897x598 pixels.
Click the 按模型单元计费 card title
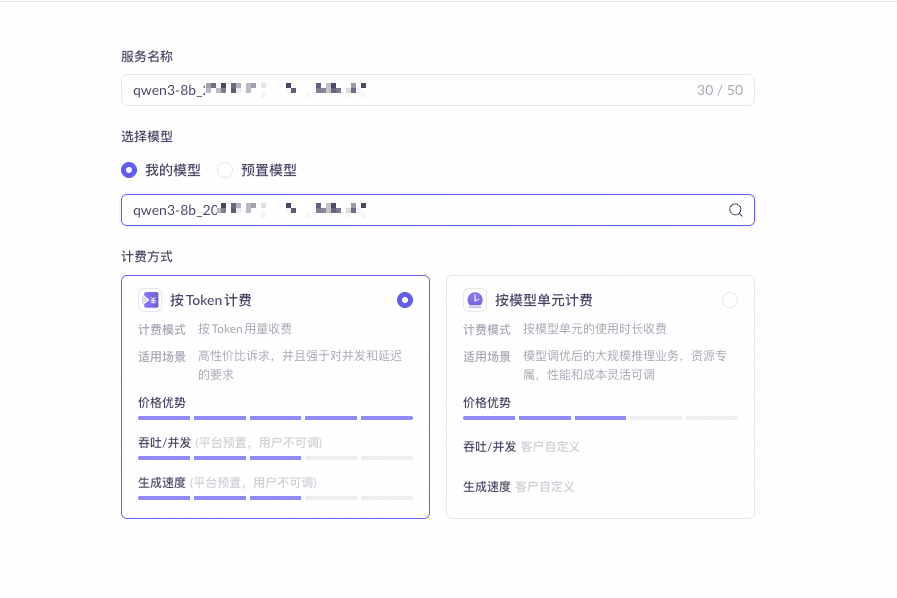point(543,300)
